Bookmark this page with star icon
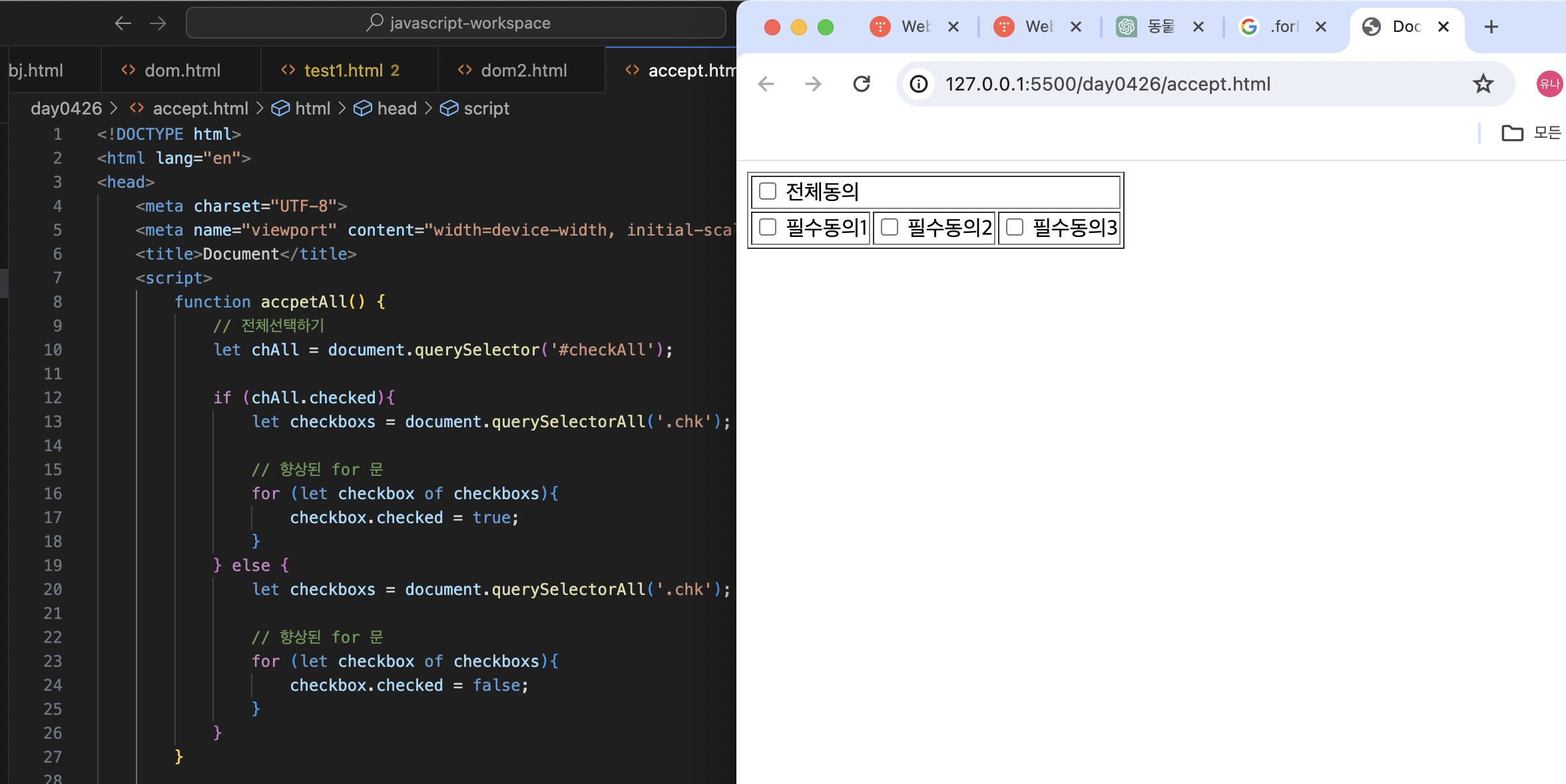 coord(1483,84)
